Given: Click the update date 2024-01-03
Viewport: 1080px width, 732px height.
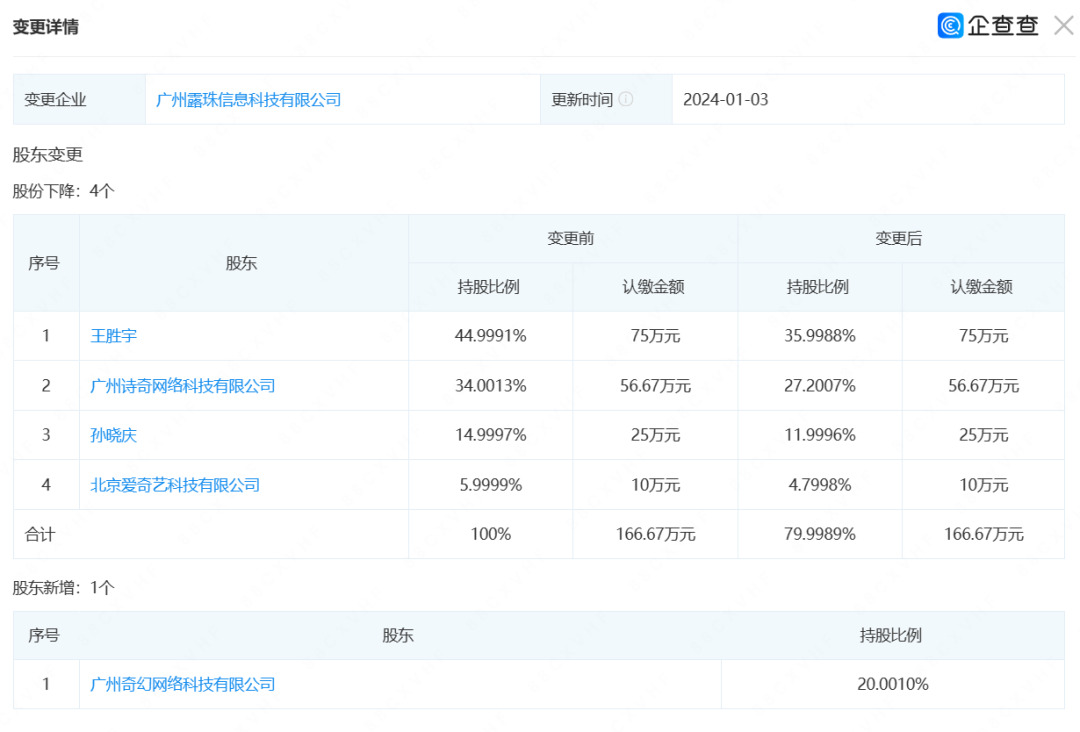Looking at the screenshot, I should [725, 100].
